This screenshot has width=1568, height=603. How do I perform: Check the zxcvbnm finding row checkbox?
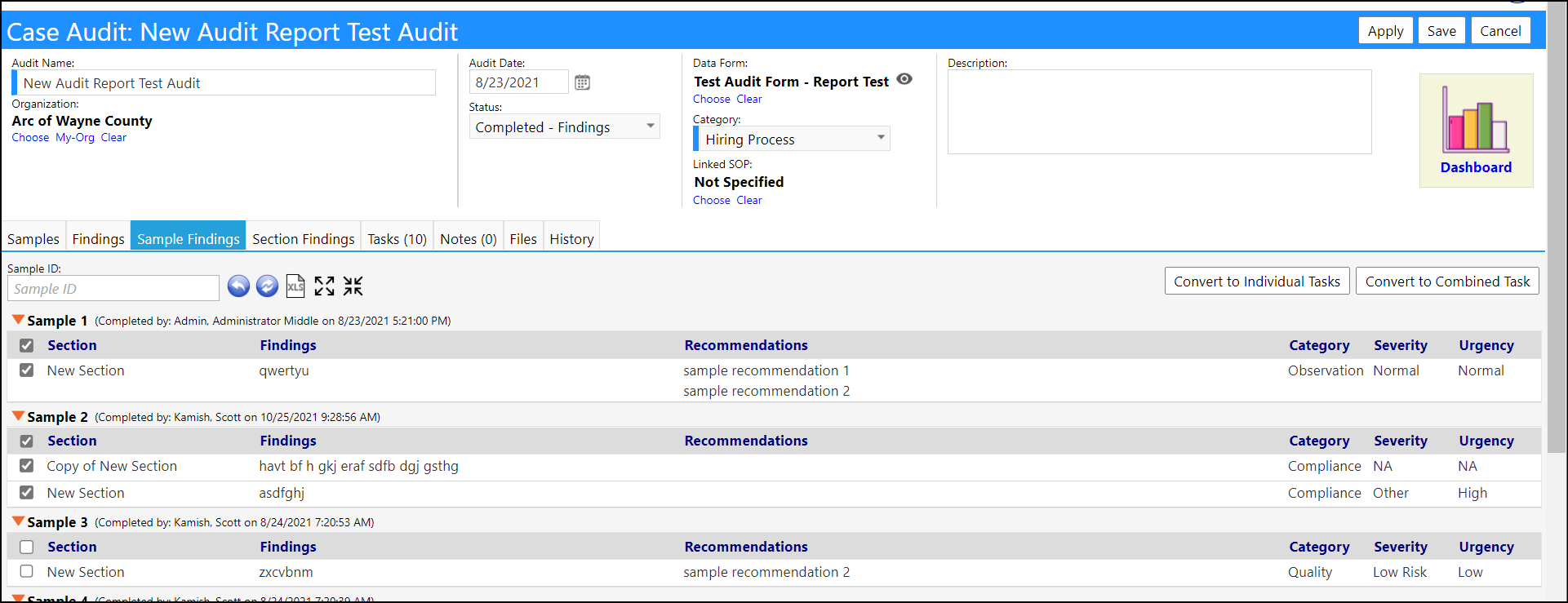27,572
